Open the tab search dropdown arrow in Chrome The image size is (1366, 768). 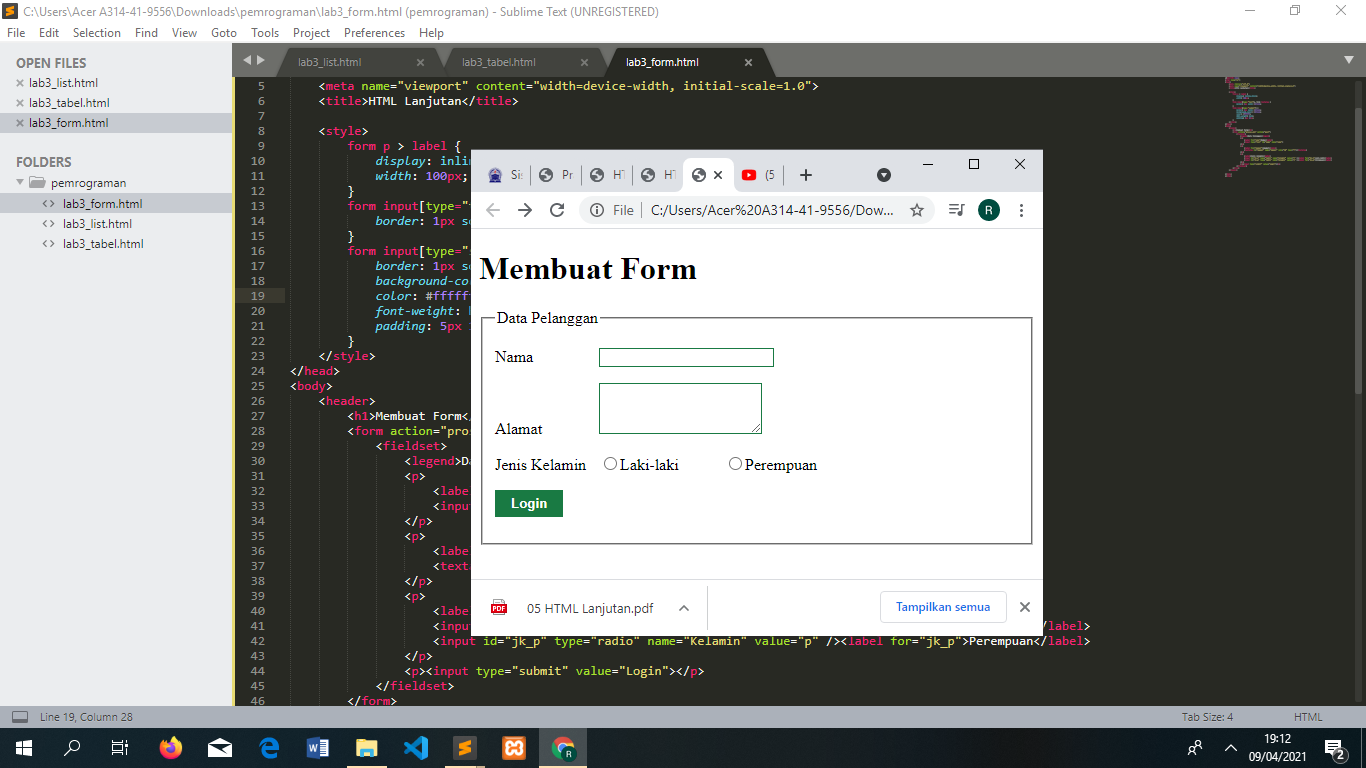pos(883,175)
